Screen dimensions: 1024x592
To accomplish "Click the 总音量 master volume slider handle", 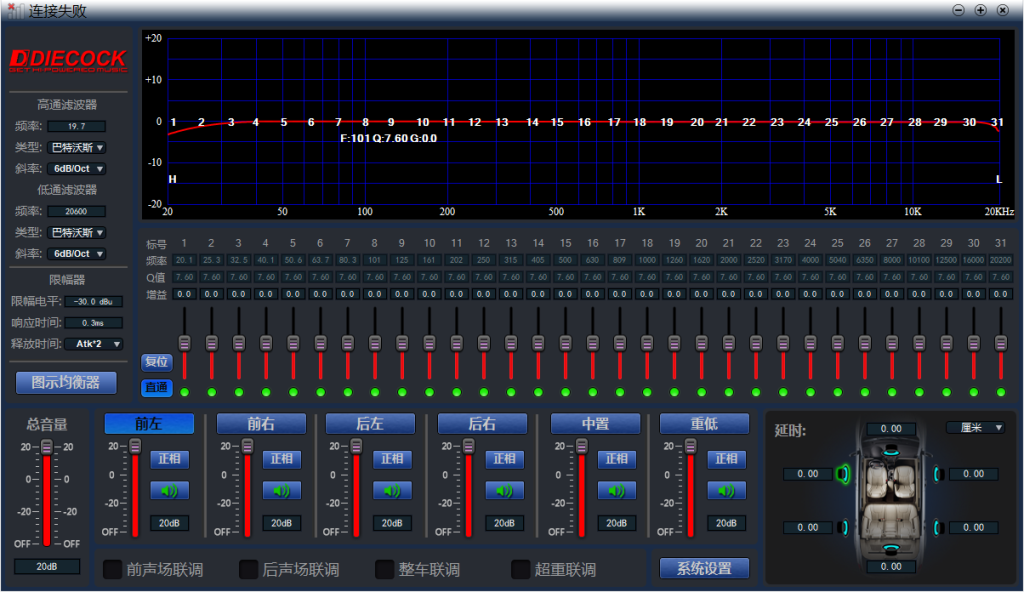I will pyautogui.click(x=47, y=447).
